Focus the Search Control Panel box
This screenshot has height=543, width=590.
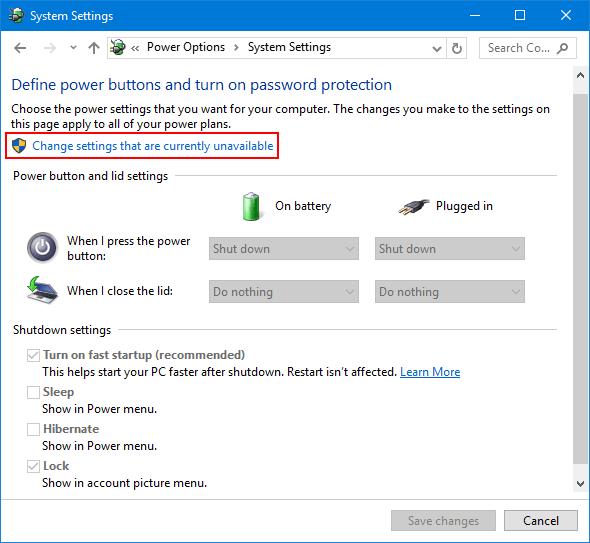point(528,48)
